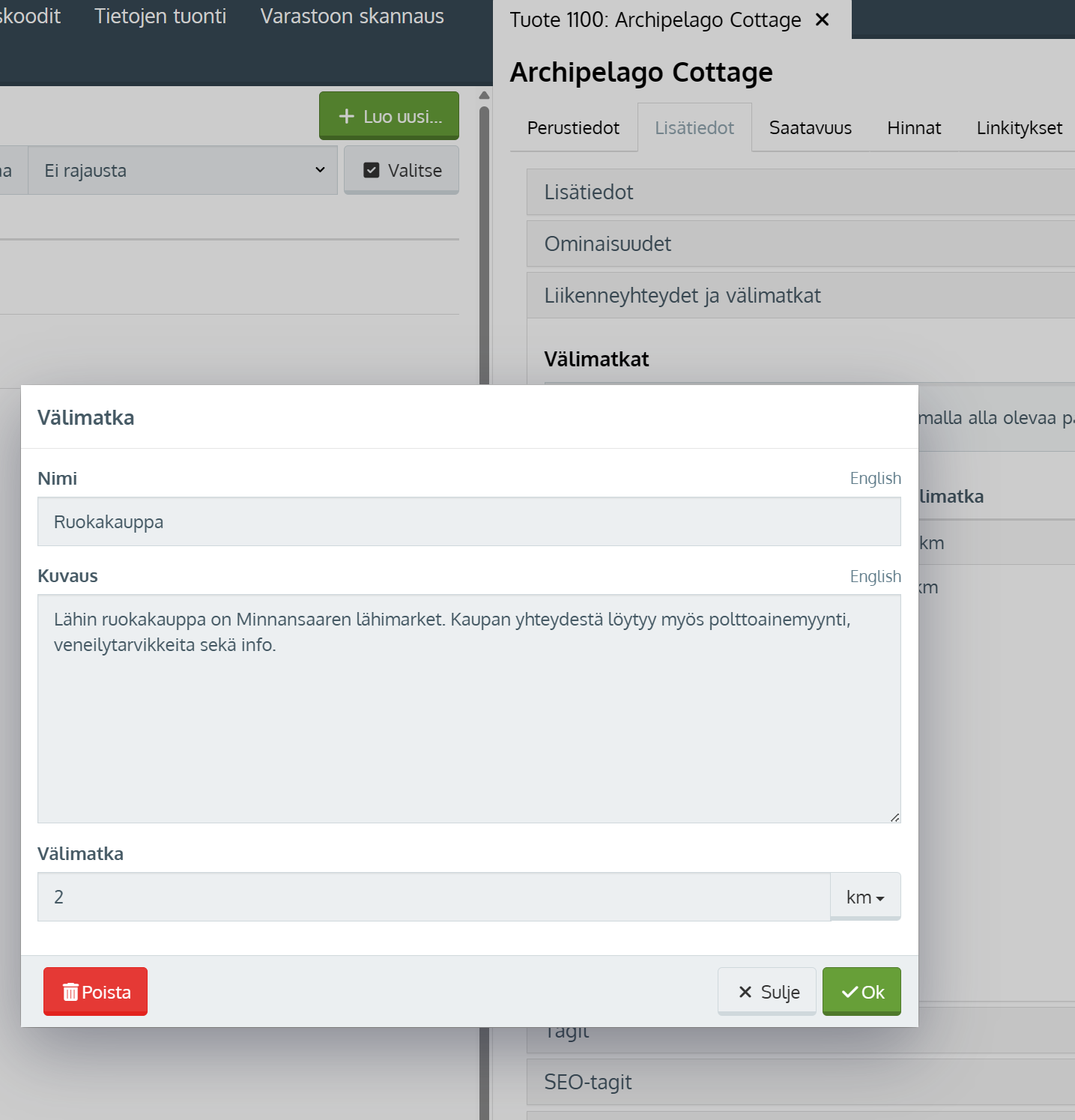Open the Tietojen tuonti menu

(160, 16)
